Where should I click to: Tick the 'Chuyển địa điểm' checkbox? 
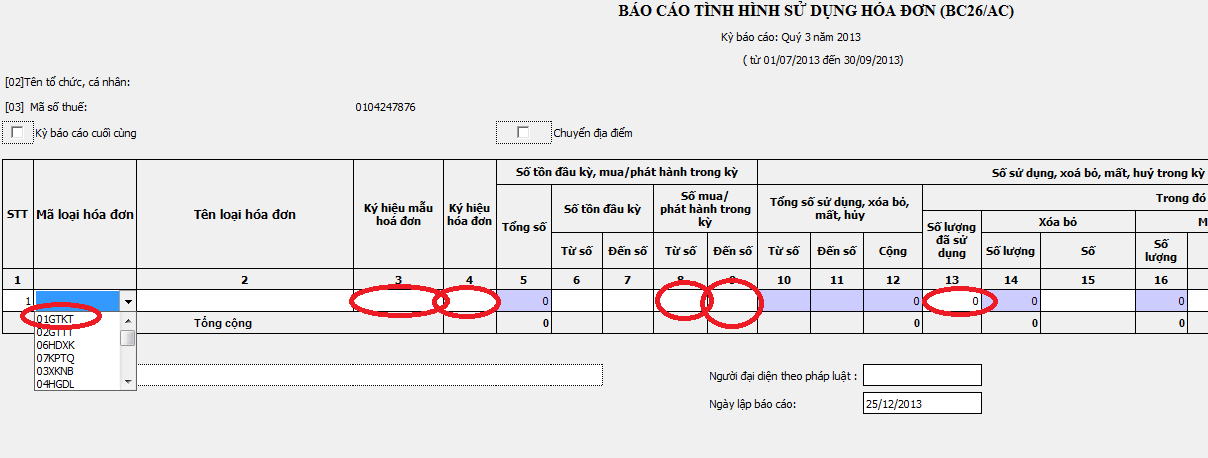tap(523, 132)
